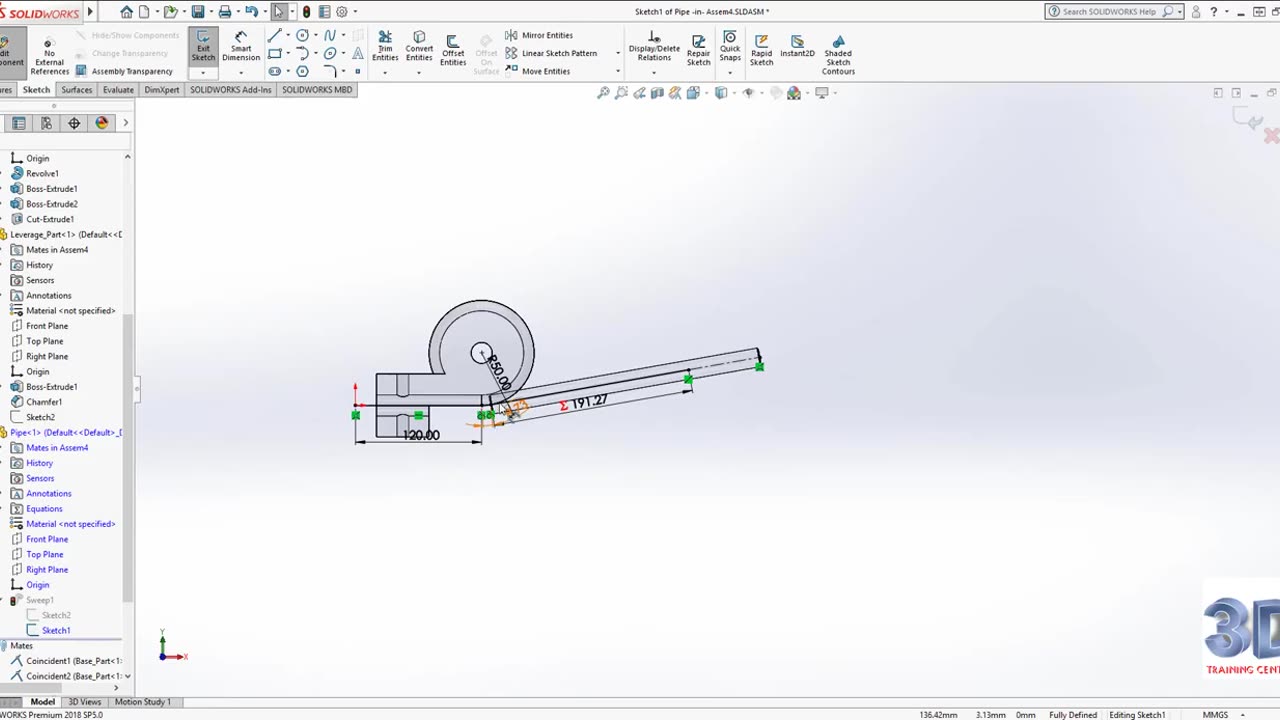
Task: Switch to the Evaluate tab
Action: pos(118,90)
